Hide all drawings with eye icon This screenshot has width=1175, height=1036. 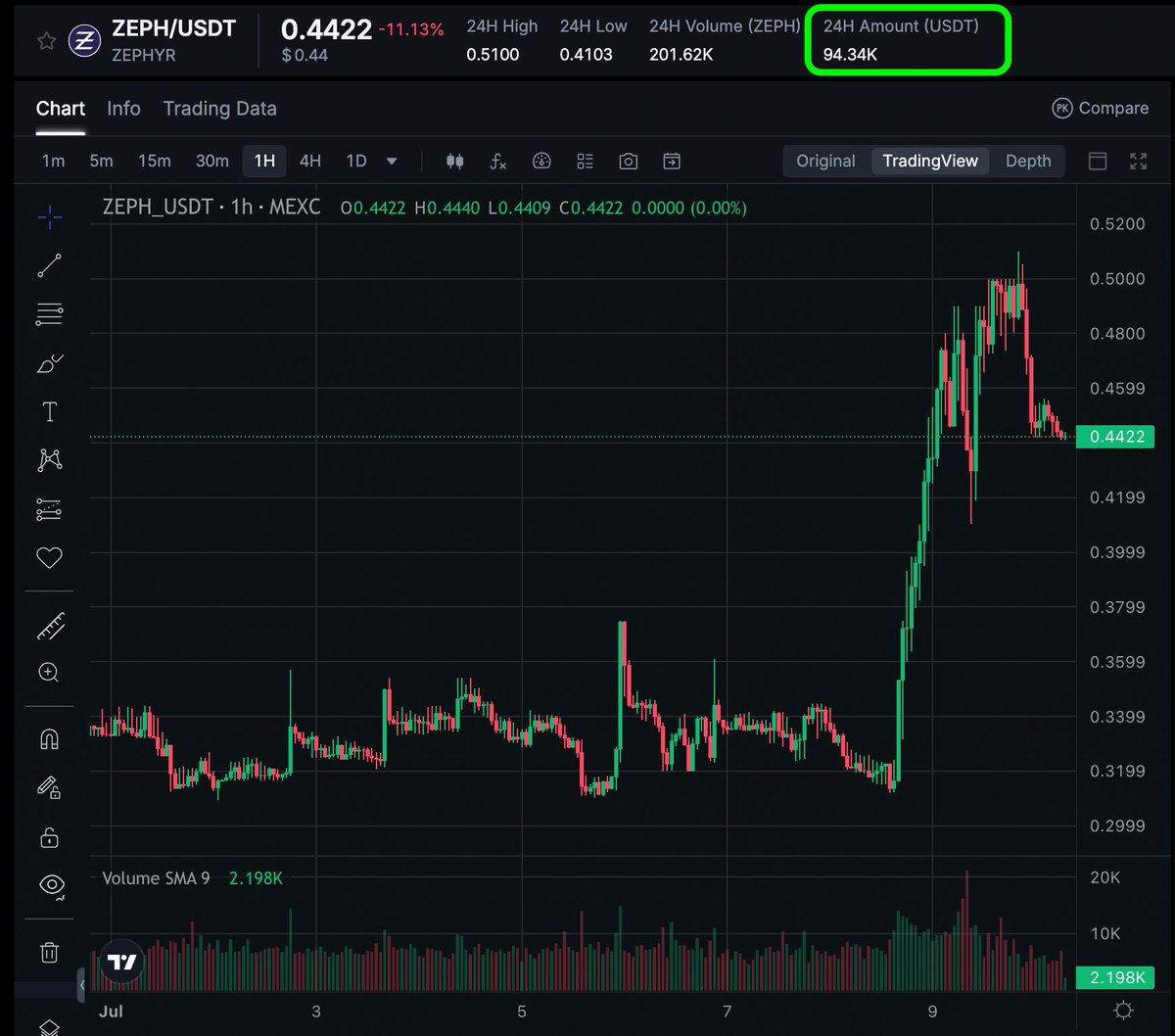point(50,886)
